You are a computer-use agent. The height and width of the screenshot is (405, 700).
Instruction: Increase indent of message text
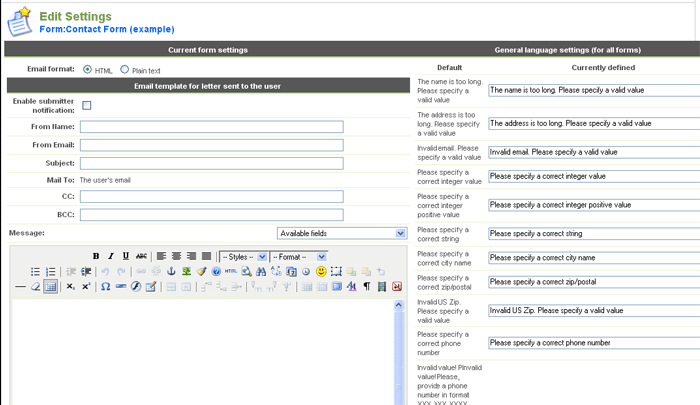tap(86, 271)
